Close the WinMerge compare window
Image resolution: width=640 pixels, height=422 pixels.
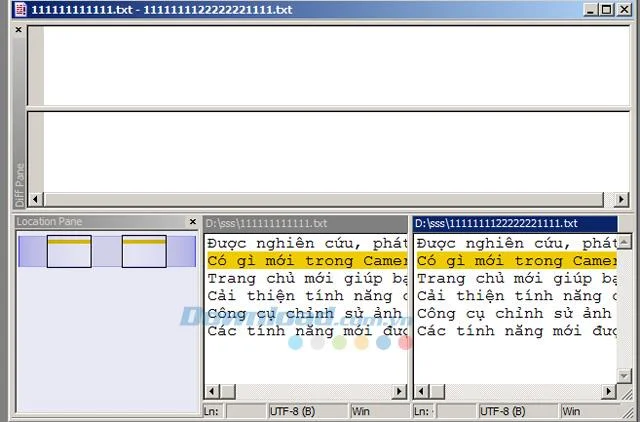pyautogui.click(x=624, y=9)
